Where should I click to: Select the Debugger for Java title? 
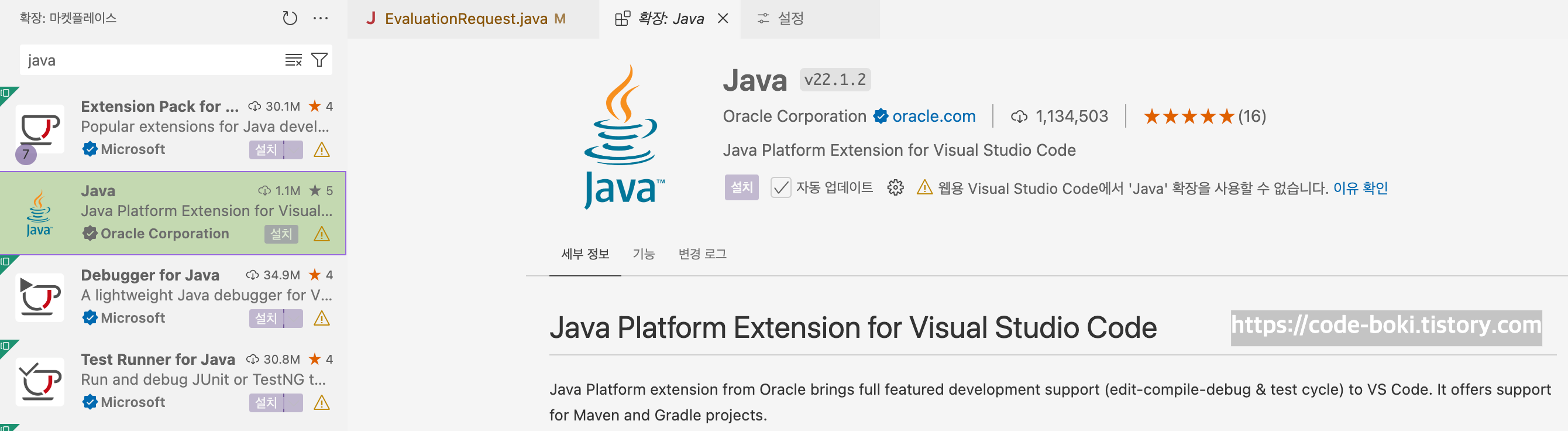click(150, 275)
